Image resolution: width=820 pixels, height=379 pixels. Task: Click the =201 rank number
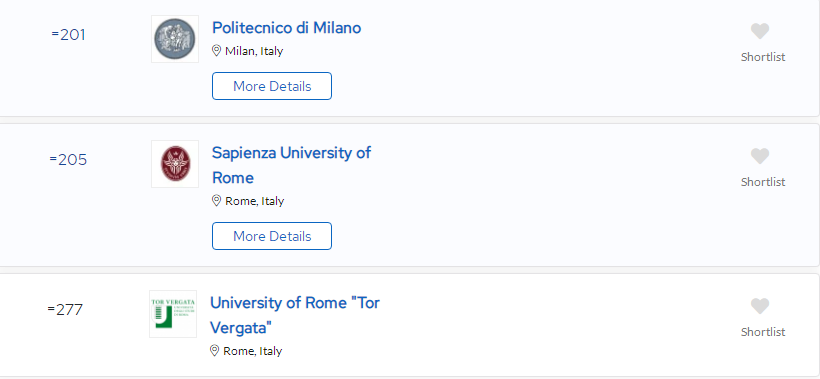click(69, 35)
